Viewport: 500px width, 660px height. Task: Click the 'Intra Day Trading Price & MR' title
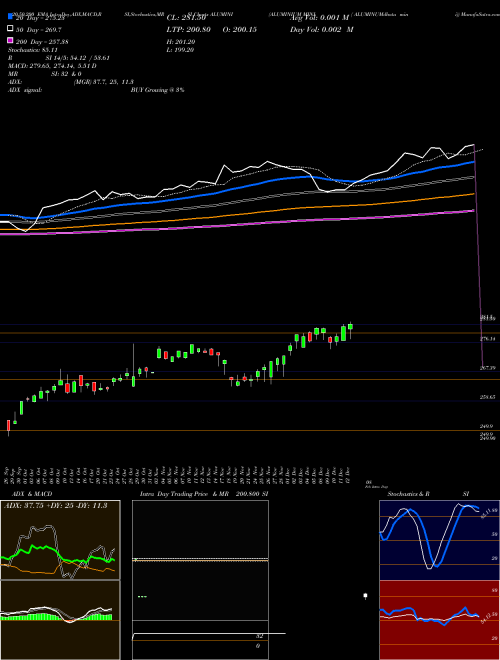click(184, 494)
